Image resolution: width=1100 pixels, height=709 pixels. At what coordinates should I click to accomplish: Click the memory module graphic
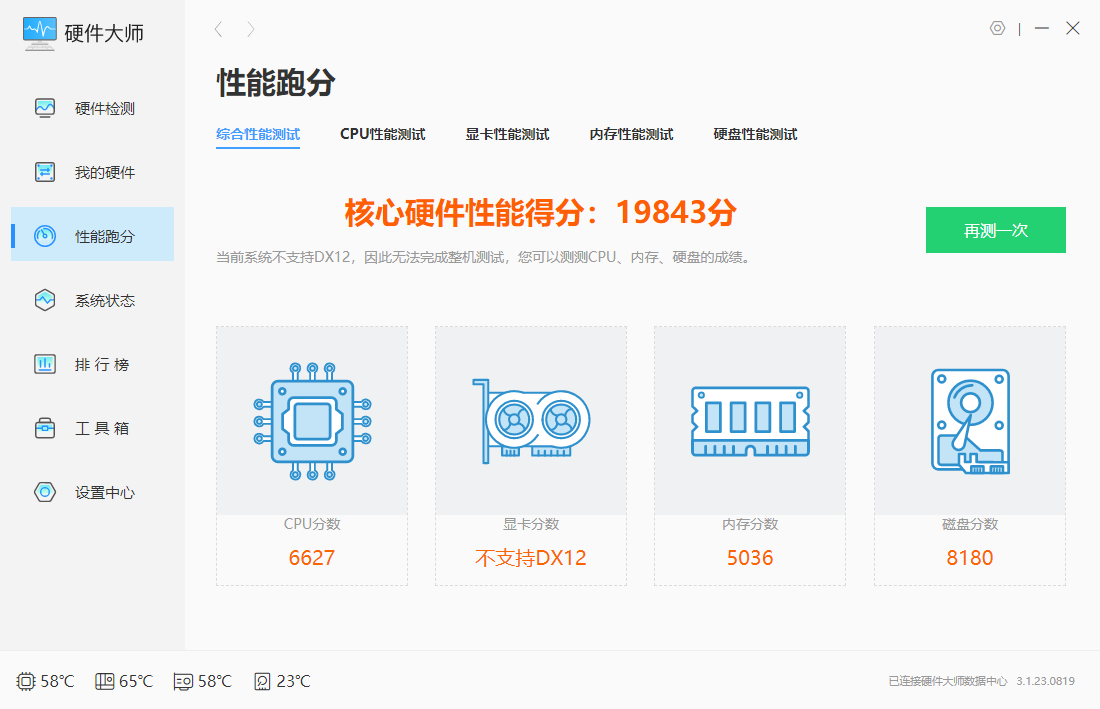pos(750,421)
